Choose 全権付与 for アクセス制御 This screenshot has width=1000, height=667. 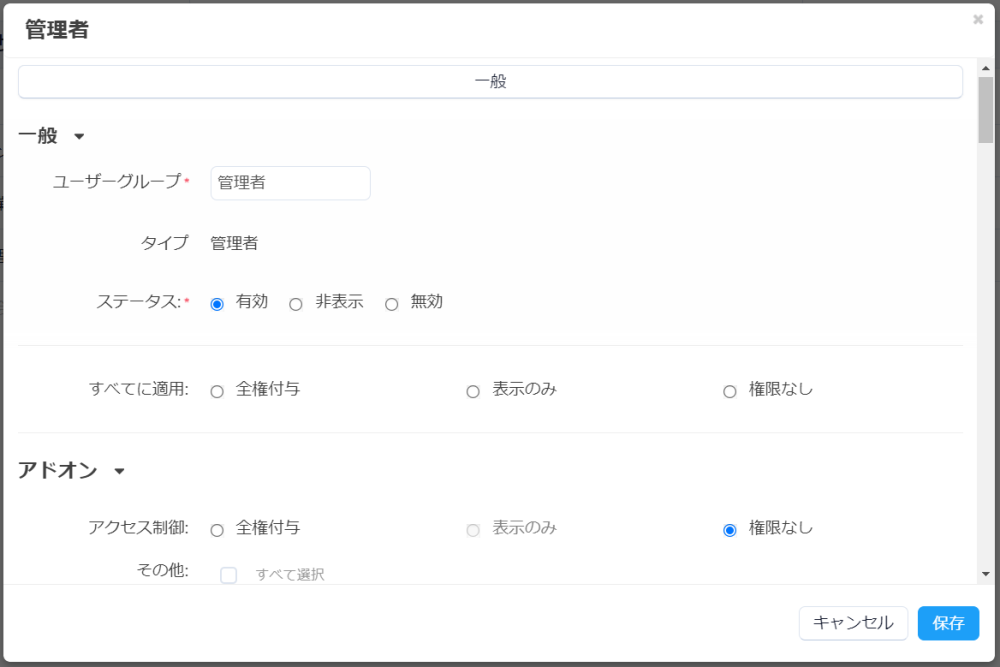(x=217, y=530)
